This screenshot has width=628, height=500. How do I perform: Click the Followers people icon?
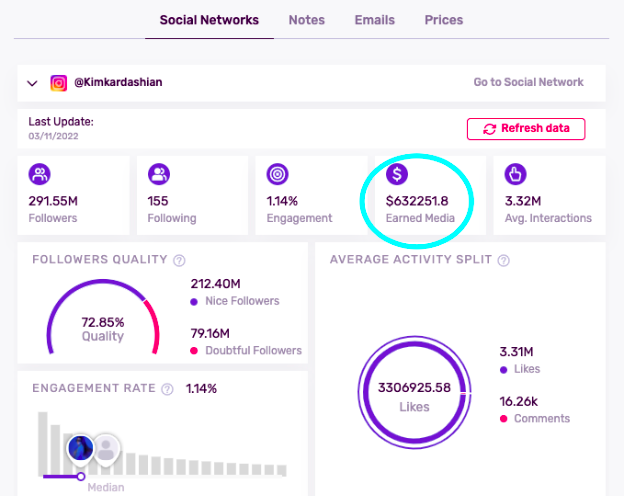point(40,175)
